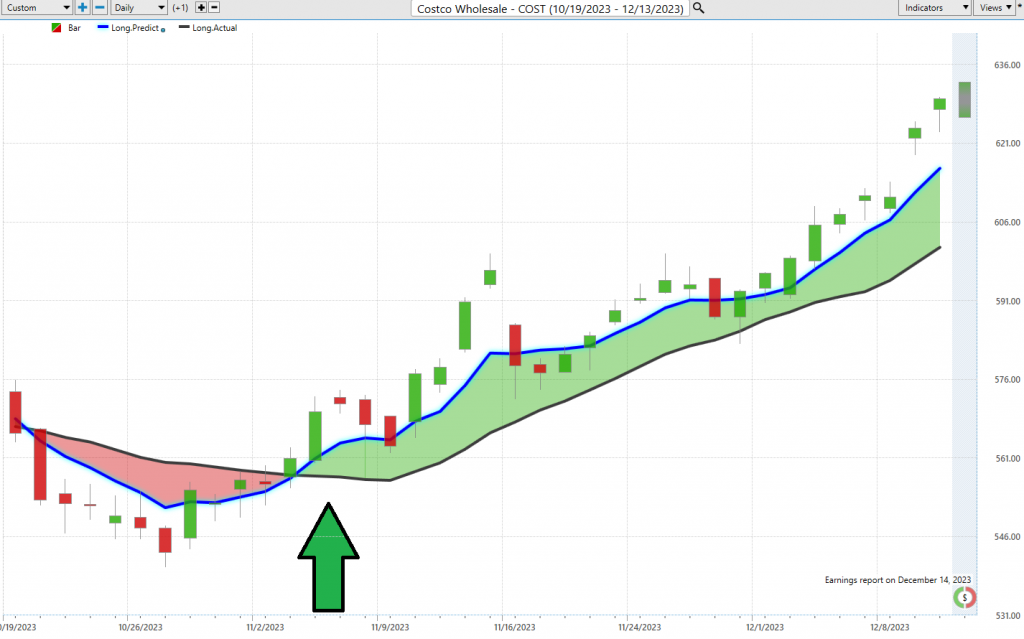Click the 11/2/2023 date axis label

(265, 627)
